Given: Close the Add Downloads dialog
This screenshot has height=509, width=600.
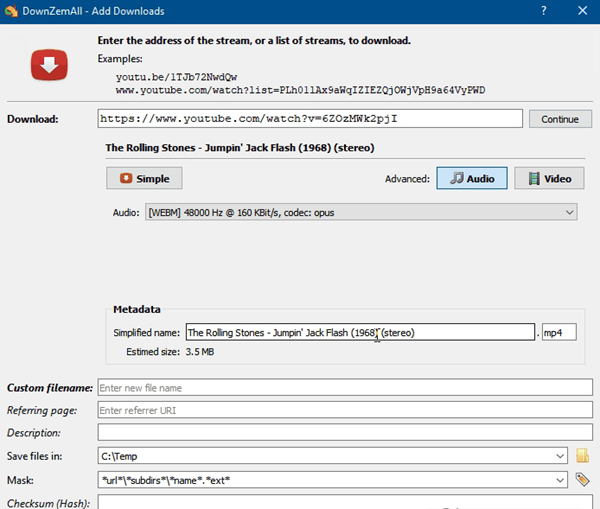Looking at the screenshot, I should point(584,10).
